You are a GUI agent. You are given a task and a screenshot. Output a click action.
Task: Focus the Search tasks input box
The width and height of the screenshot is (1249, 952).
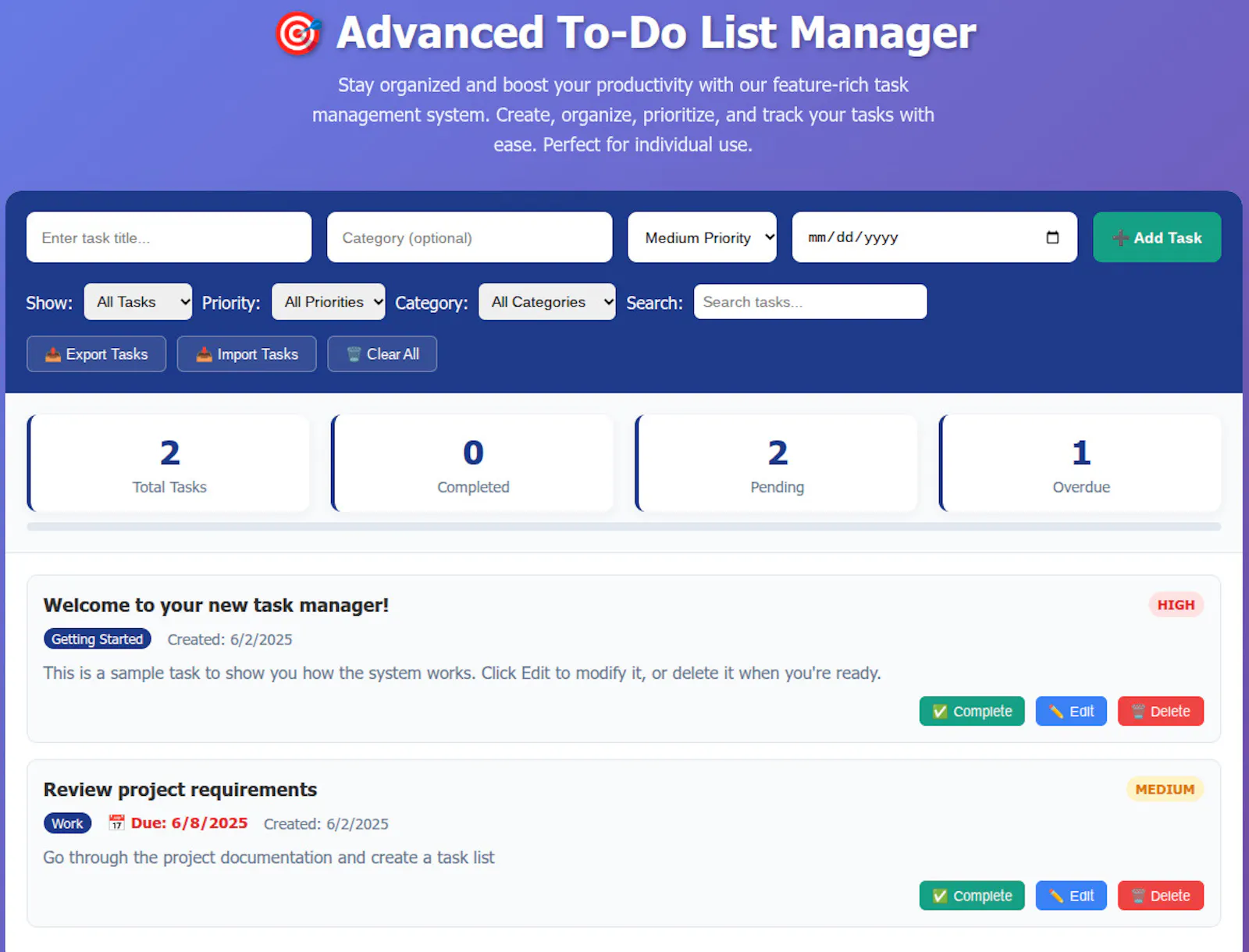810,302
